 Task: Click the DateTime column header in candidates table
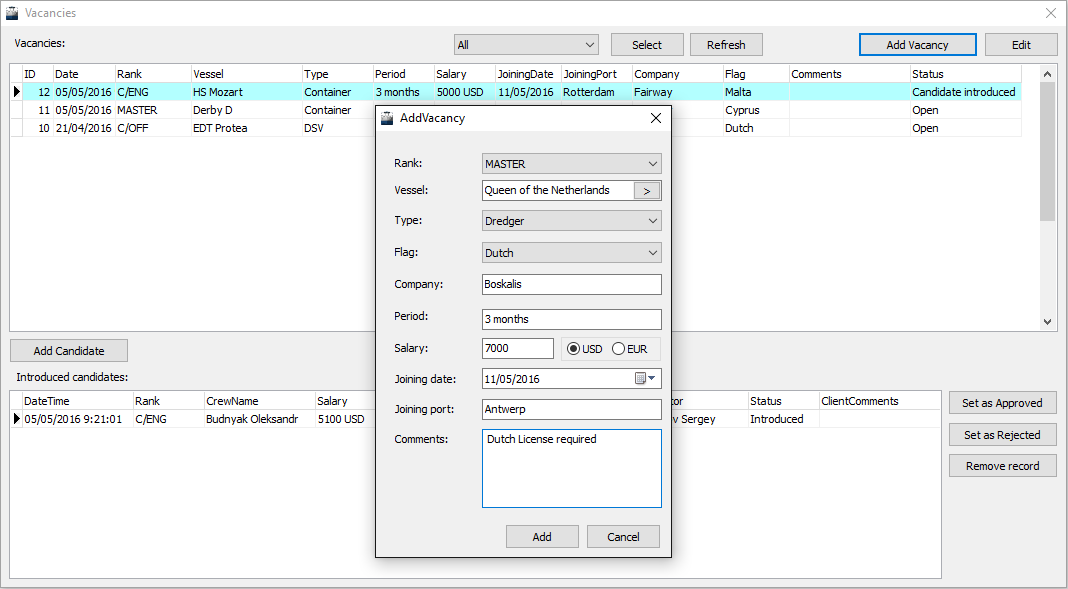tap(78, 401)
